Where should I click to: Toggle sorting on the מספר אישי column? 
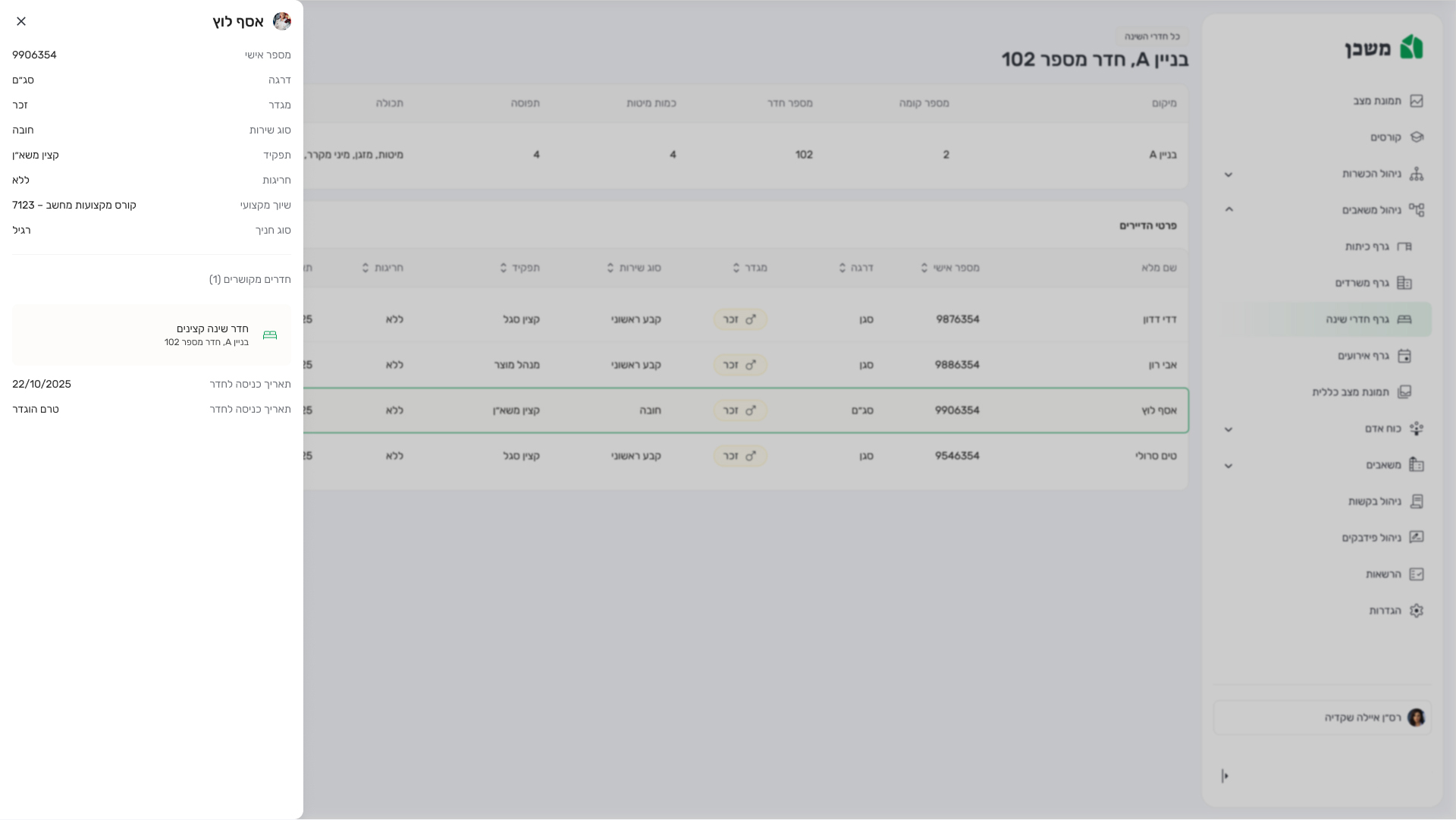tap(923, 267)
